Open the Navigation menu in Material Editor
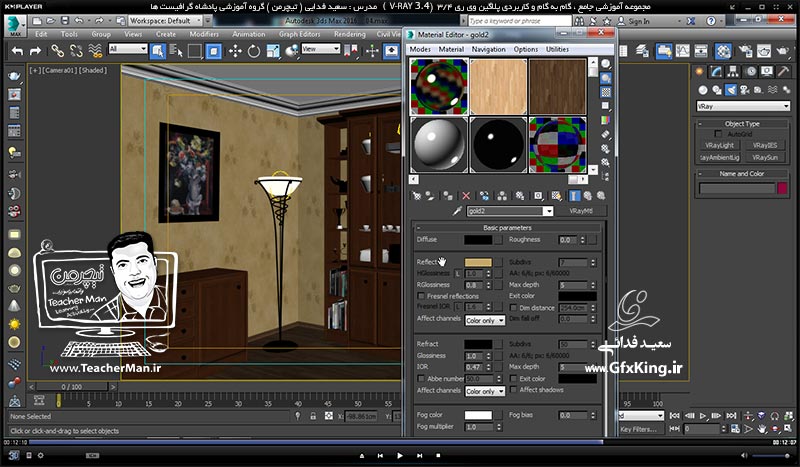The image size is (800, 467). [488, 50]
